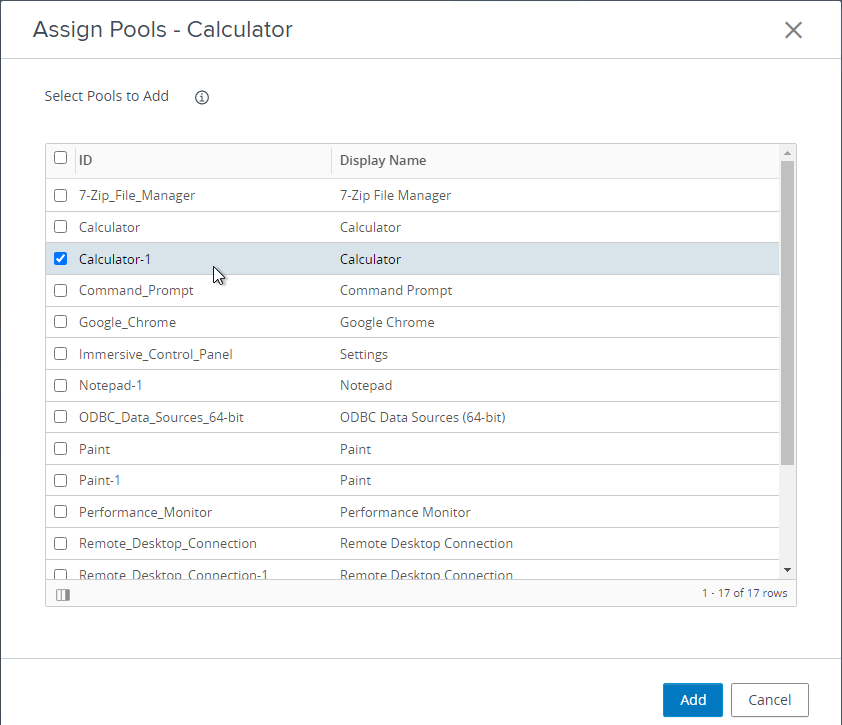Image resolution: width=842 pixels, height=725 pixels.
Task: Click the info icon beside Select Pools to Add
Action: click(202, 97)
